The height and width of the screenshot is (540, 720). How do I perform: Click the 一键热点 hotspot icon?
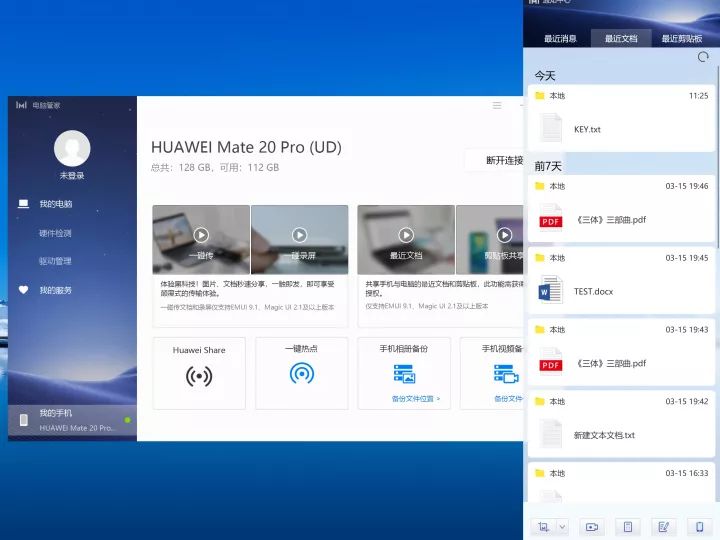click(302, 373)
